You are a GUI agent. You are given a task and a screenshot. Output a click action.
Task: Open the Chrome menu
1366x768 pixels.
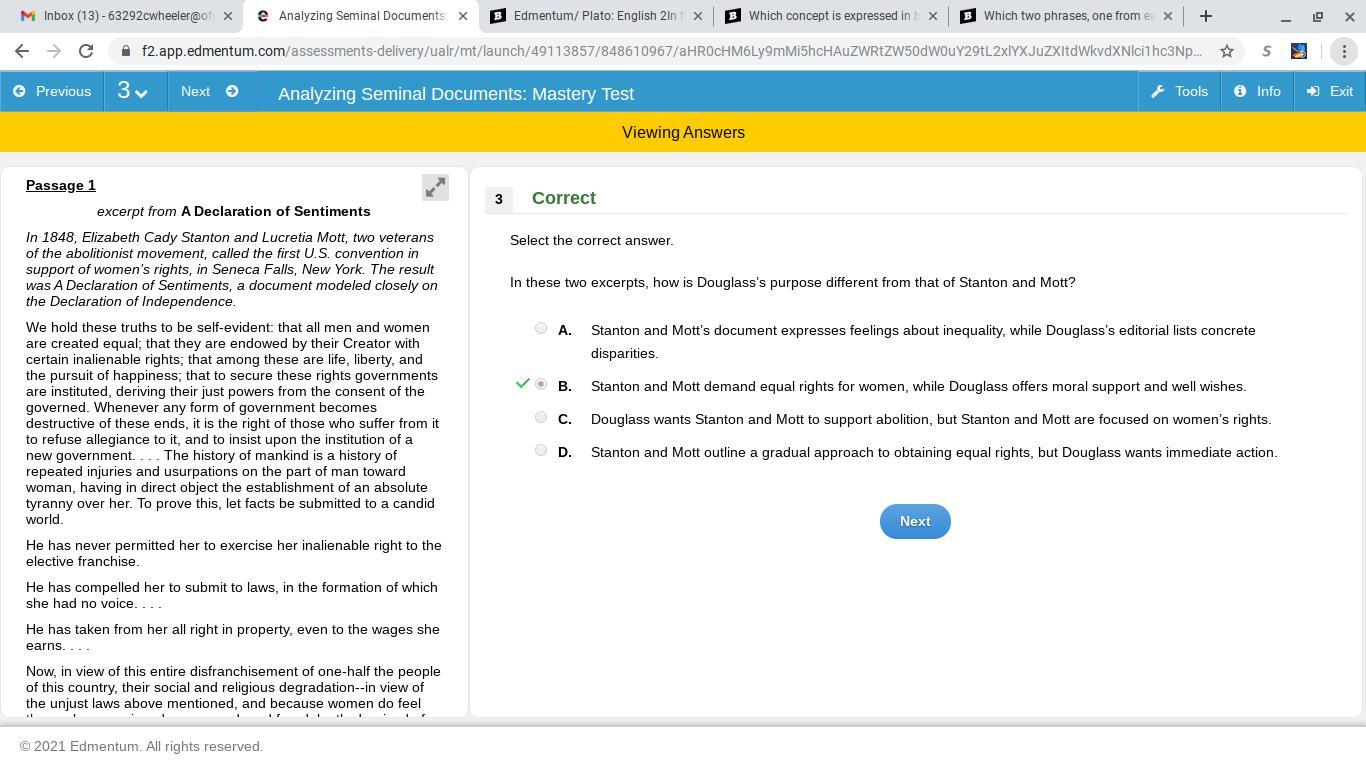click(1343, 51)
